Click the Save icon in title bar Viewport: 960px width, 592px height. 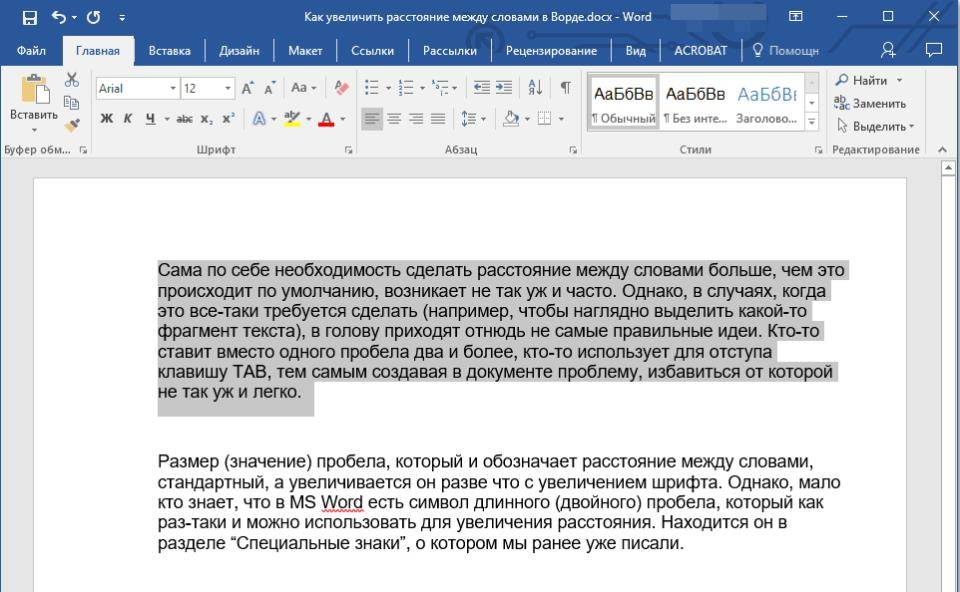29,17
